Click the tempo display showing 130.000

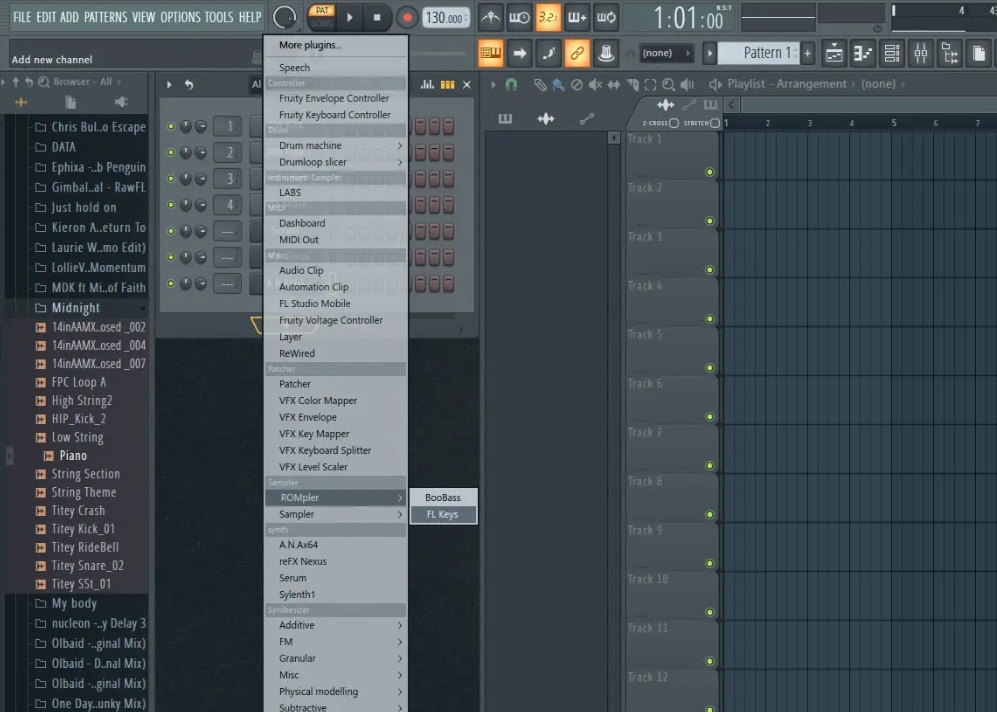tap(443, 16)
